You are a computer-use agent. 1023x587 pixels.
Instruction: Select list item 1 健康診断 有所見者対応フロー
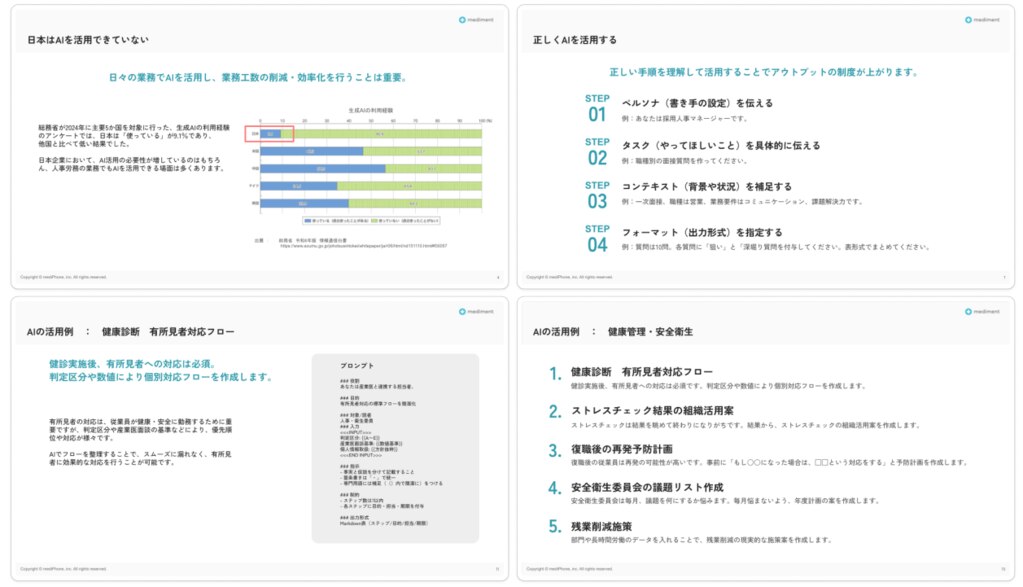(x=641, y=372)
